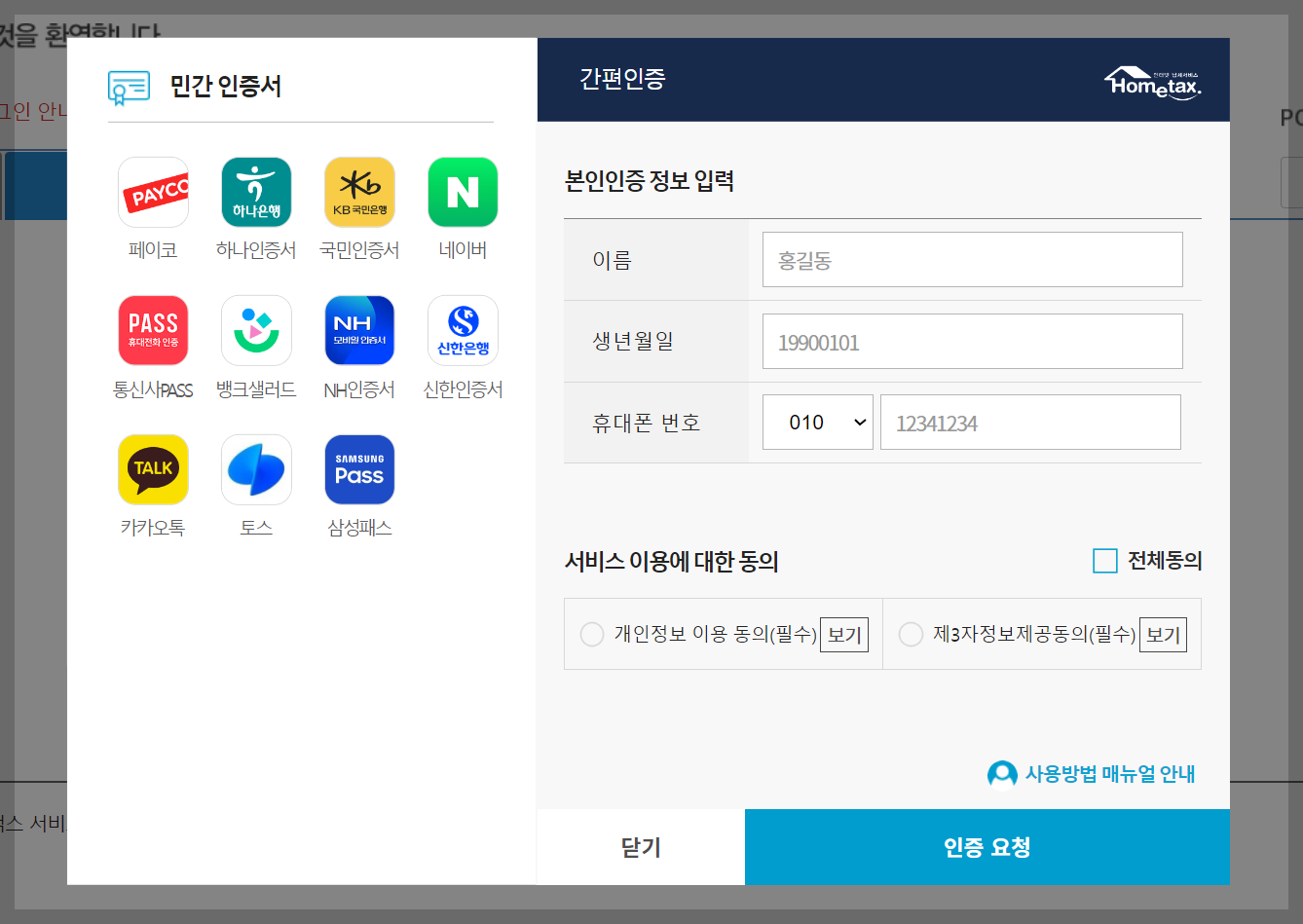
Task: Click 보기 next to 개인정보 이용 동의
Action: pyautogui.click(x=844, y=635)
